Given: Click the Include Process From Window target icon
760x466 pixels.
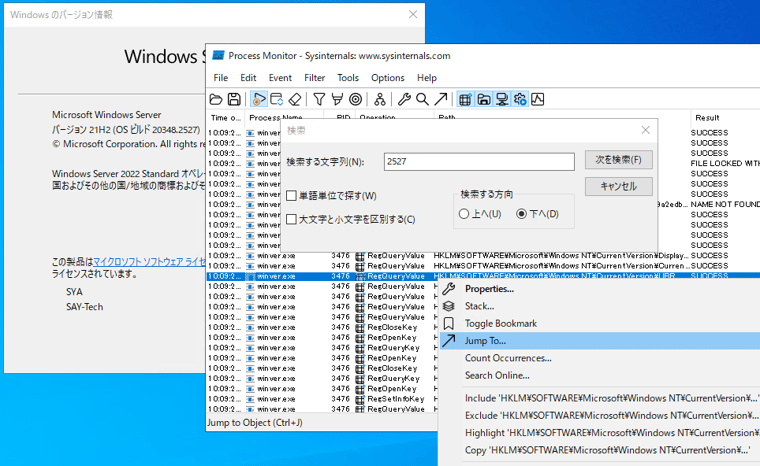Looking at the screenshot, I should (355, 99).
